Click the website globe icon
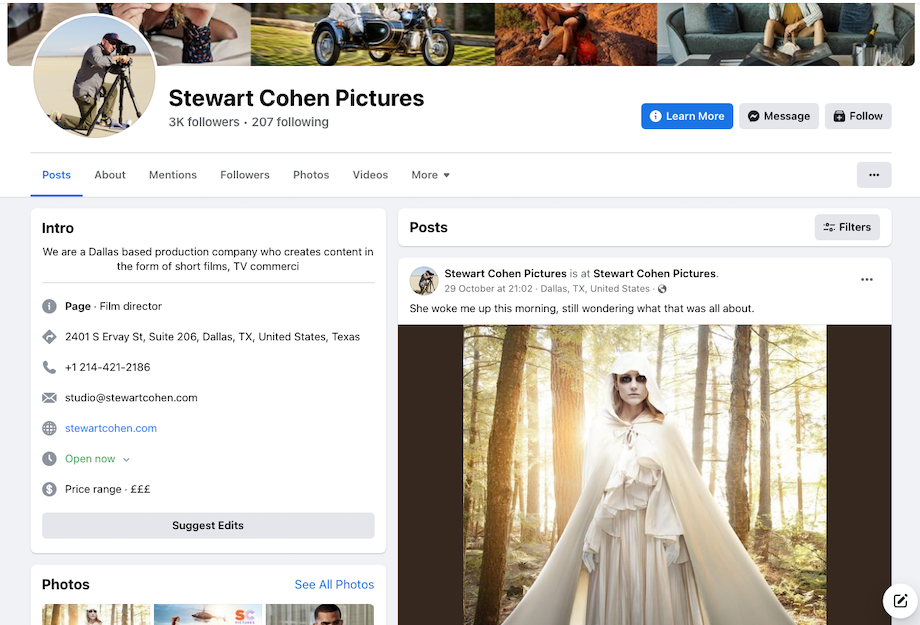Image resolution: width=920 pixels, height=625 pixels. click(x=49, y=428)
